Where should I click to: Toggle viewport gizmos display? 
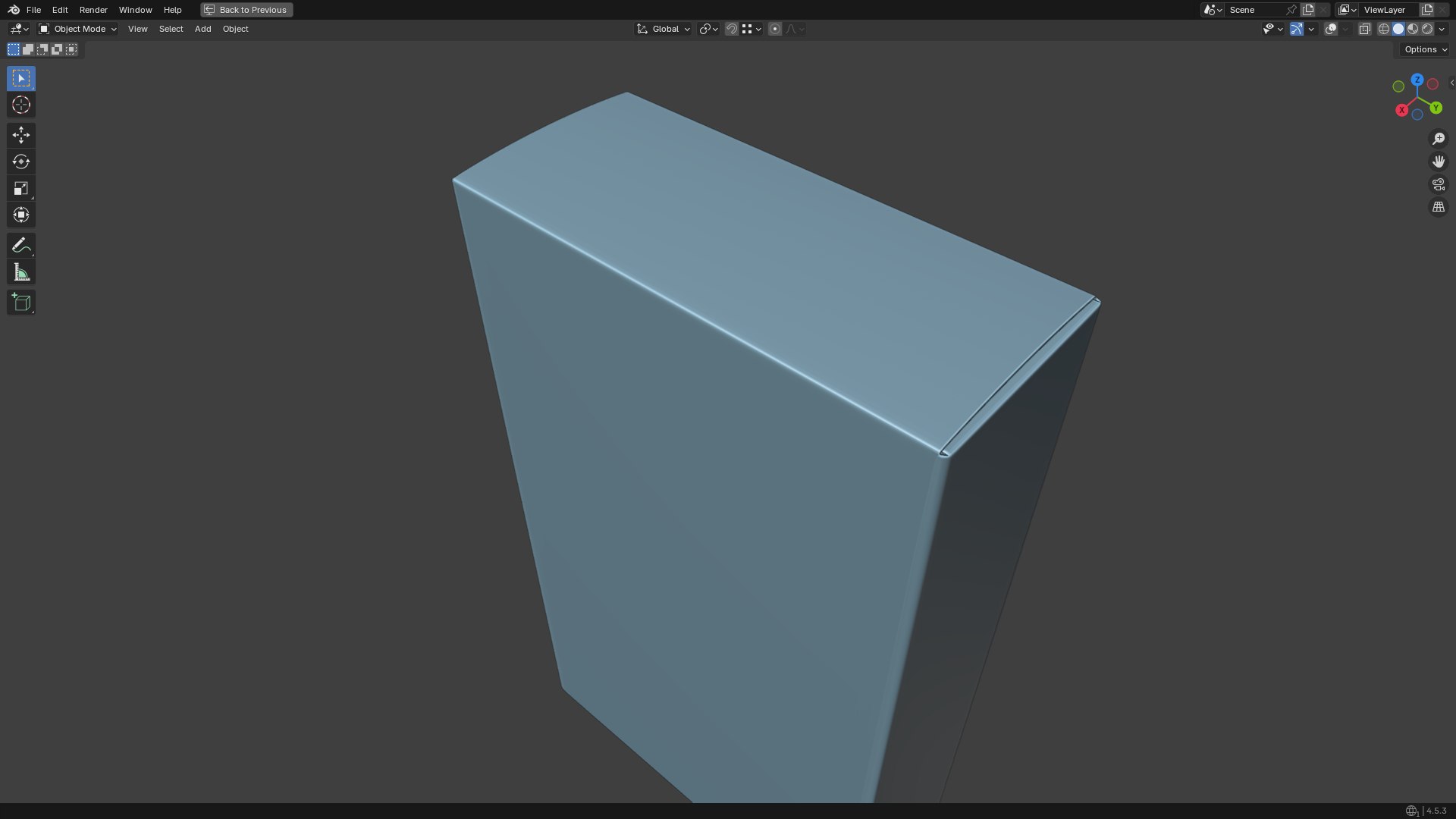pos(1297,29)
